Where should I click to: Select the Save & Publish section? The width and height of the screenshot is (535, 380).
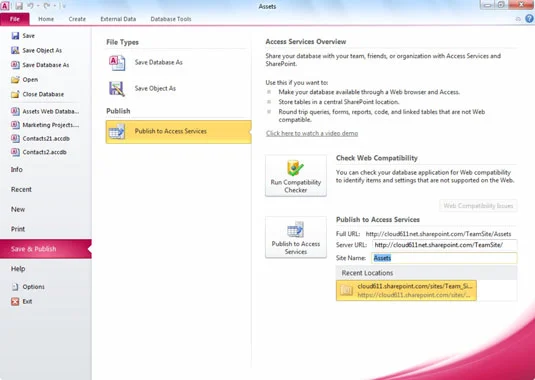coord(46,249)
